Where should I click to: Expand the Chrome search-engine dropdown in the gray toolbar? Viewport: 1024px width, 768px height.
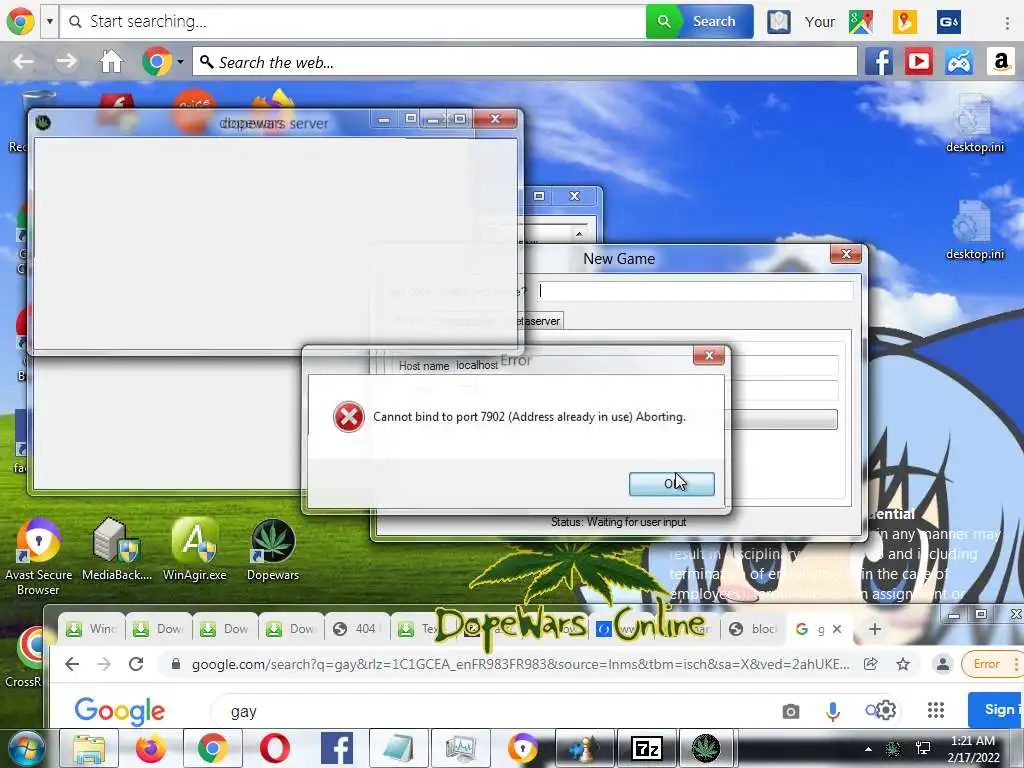click(x=180, y=63)
